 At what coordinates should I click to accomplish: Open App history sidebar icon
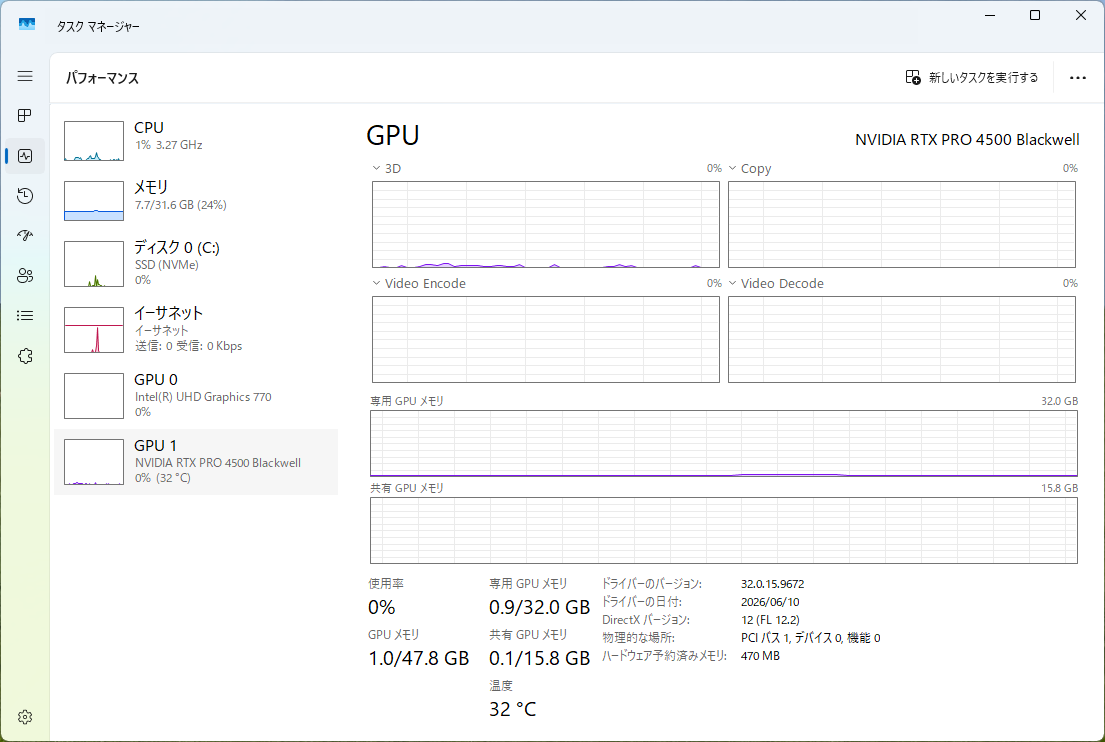25,196
